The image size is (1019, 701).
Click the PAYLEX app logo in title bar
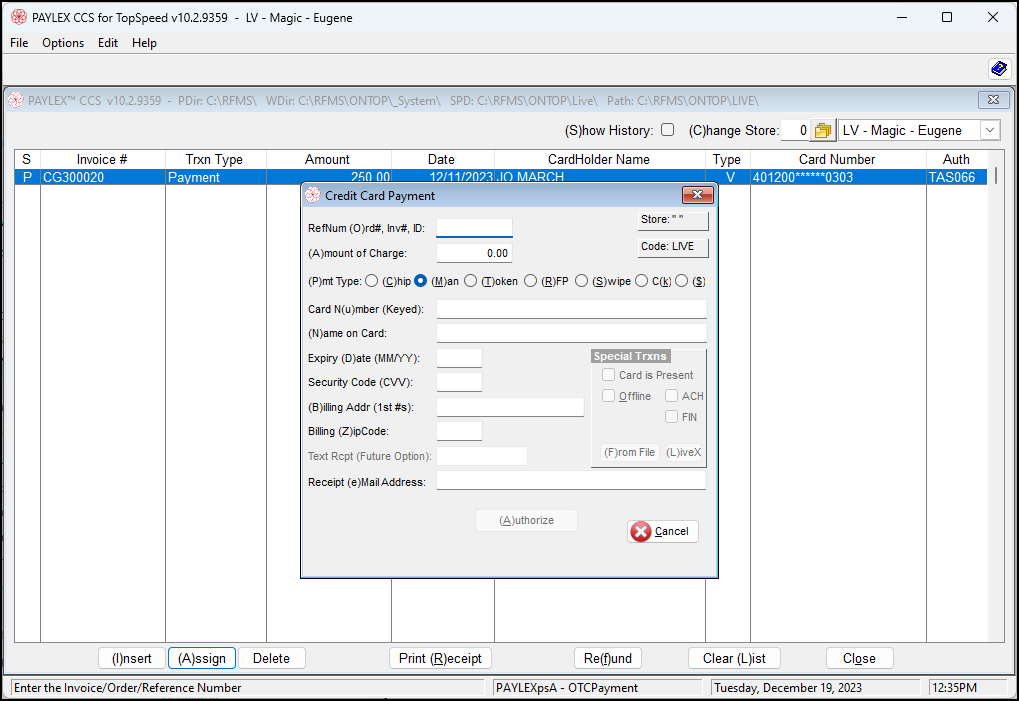(19, 18)
